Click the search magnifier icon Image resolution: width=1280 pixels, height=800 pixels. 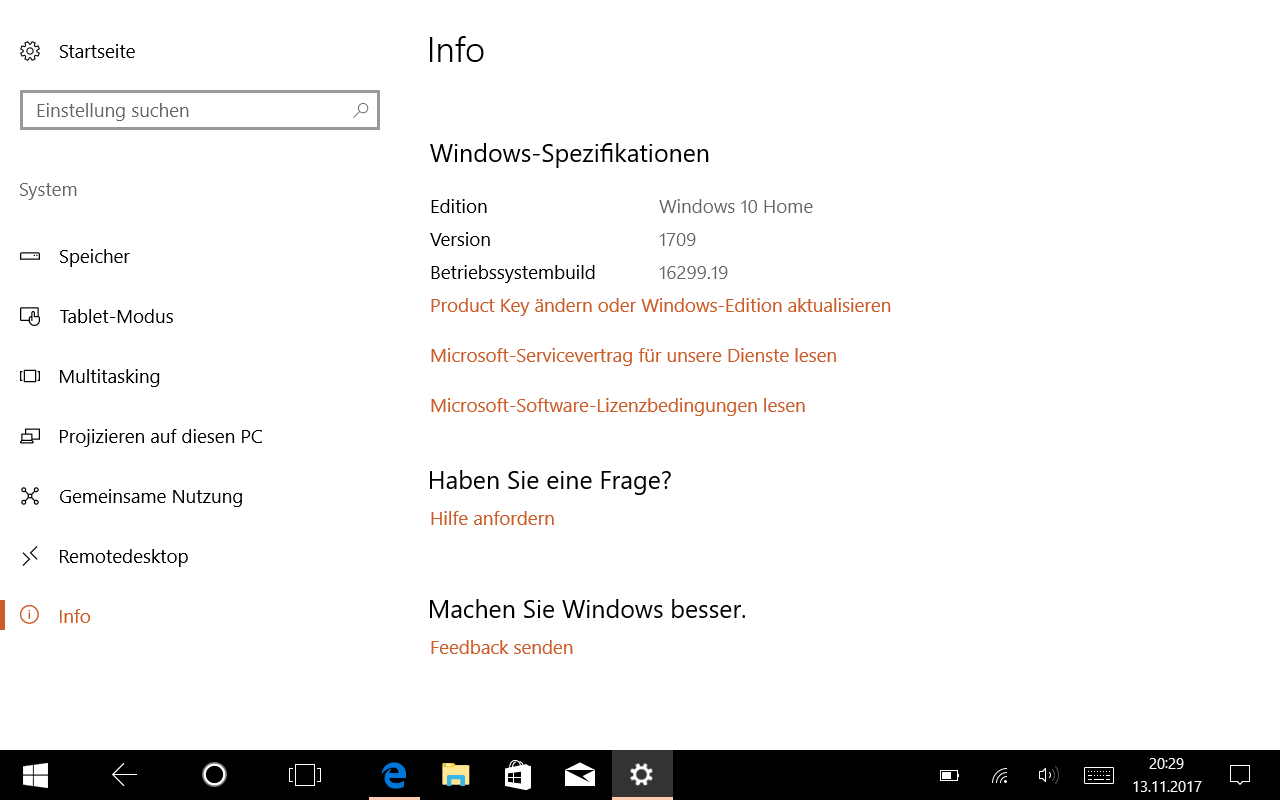(x=361, y=110)
